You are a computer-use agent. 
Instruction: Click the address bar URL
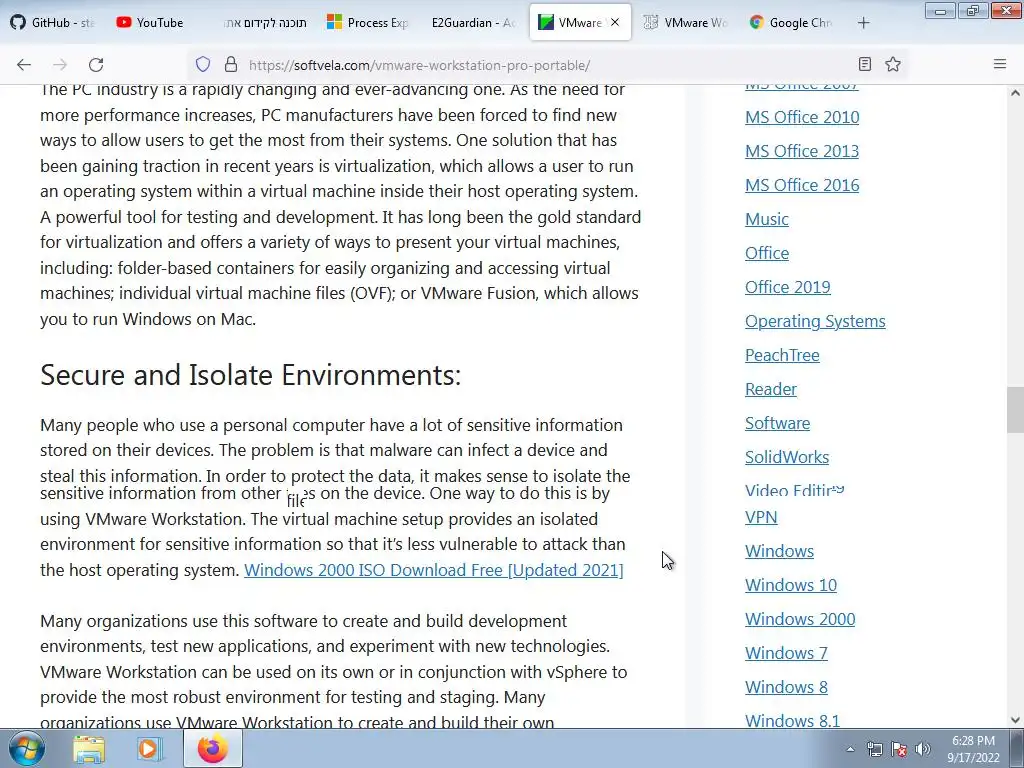coord(419,65)
